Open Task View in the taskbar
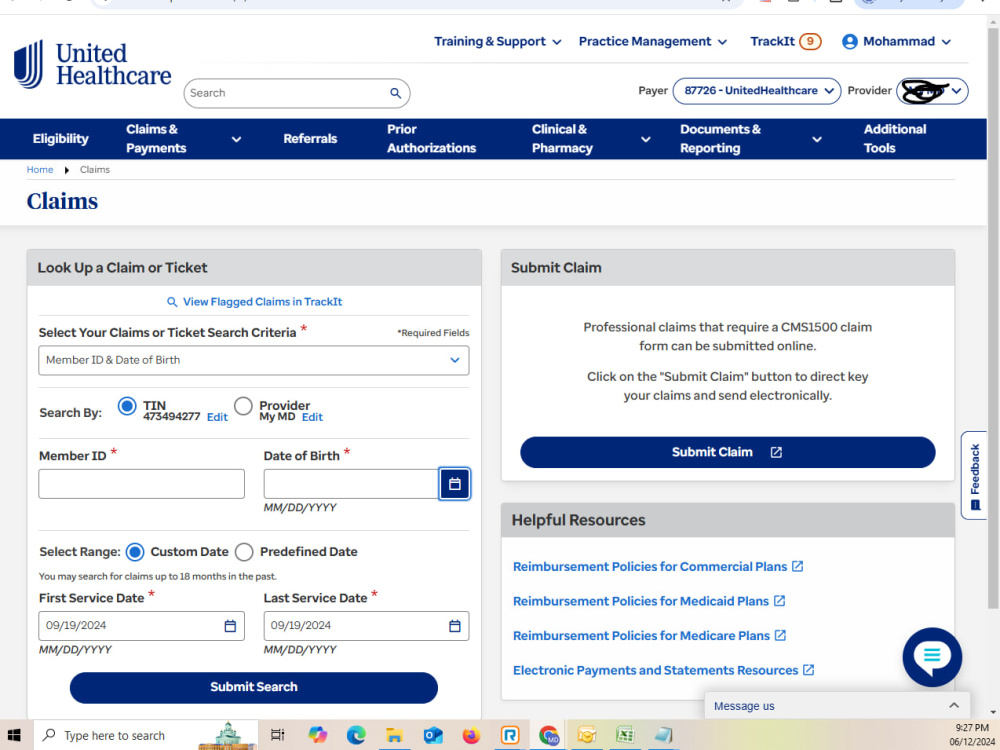The width and height of the screenshot is (1000, 750). tap(277, 735)
